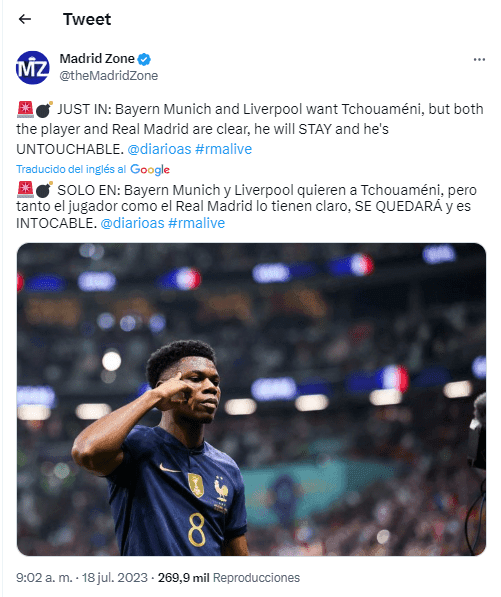501x597 pixels.
Task: Click the Tweet page heading
Action: click(x=87, y=19)
